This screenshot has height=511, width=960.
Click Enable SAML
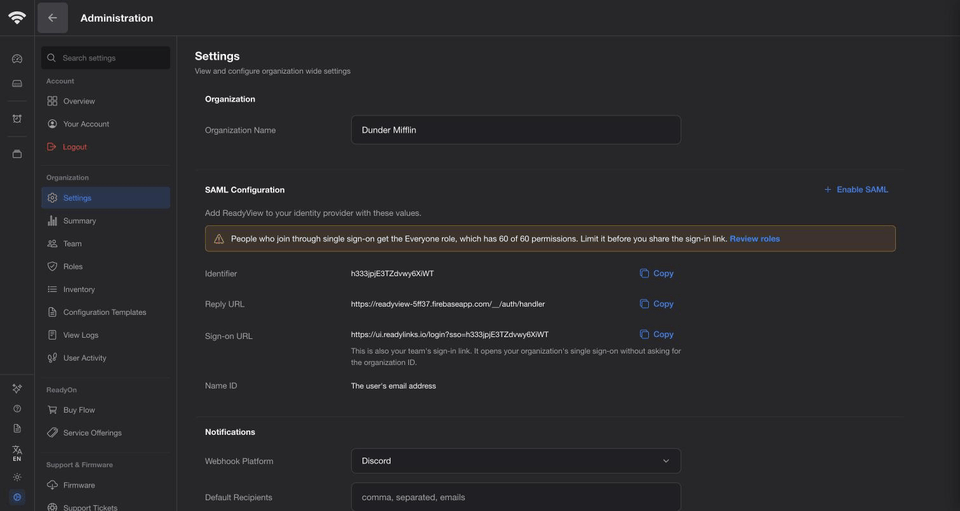(x=855, y=190)
